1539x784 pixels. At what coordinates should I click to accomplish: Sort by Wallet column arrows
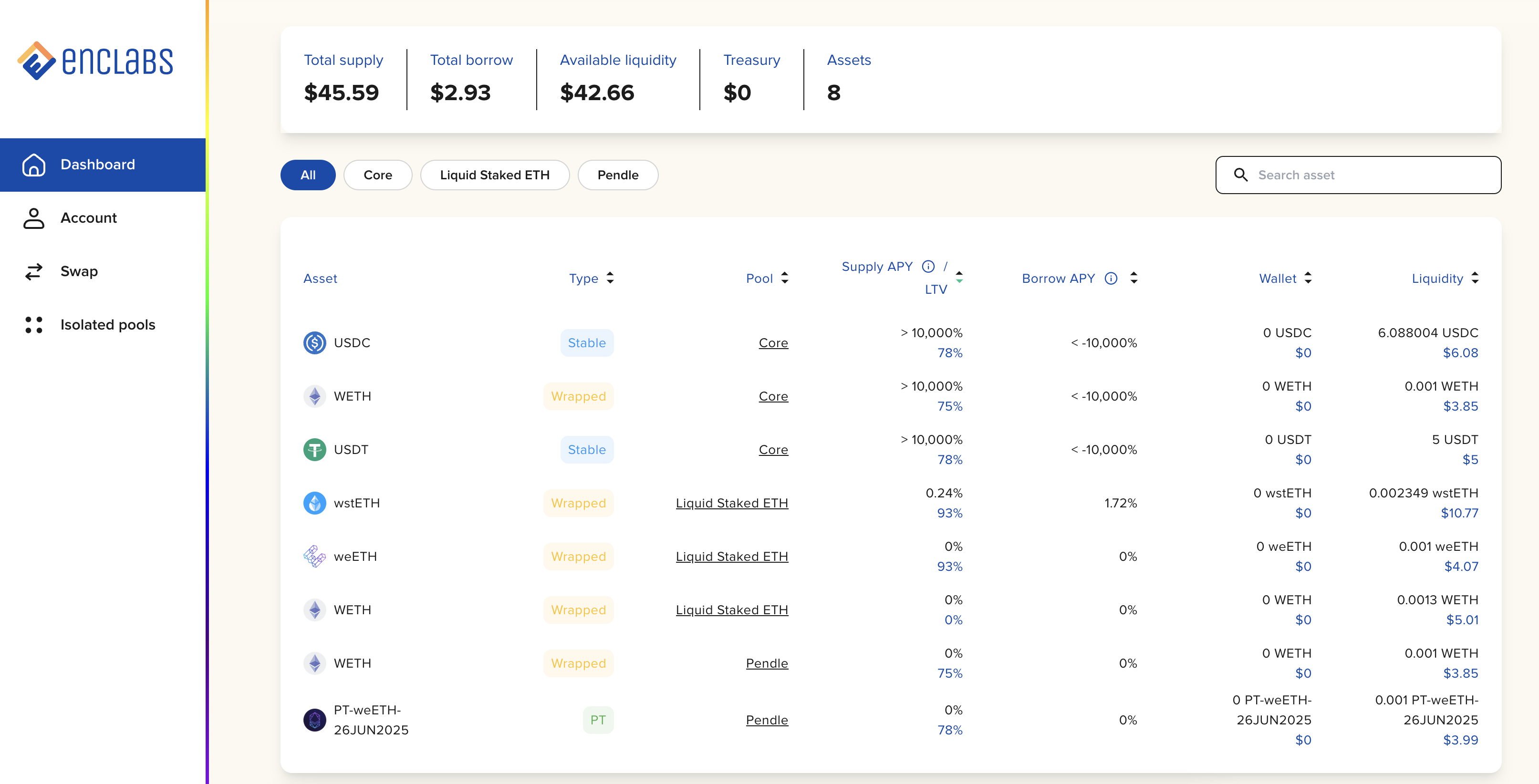1308,278
